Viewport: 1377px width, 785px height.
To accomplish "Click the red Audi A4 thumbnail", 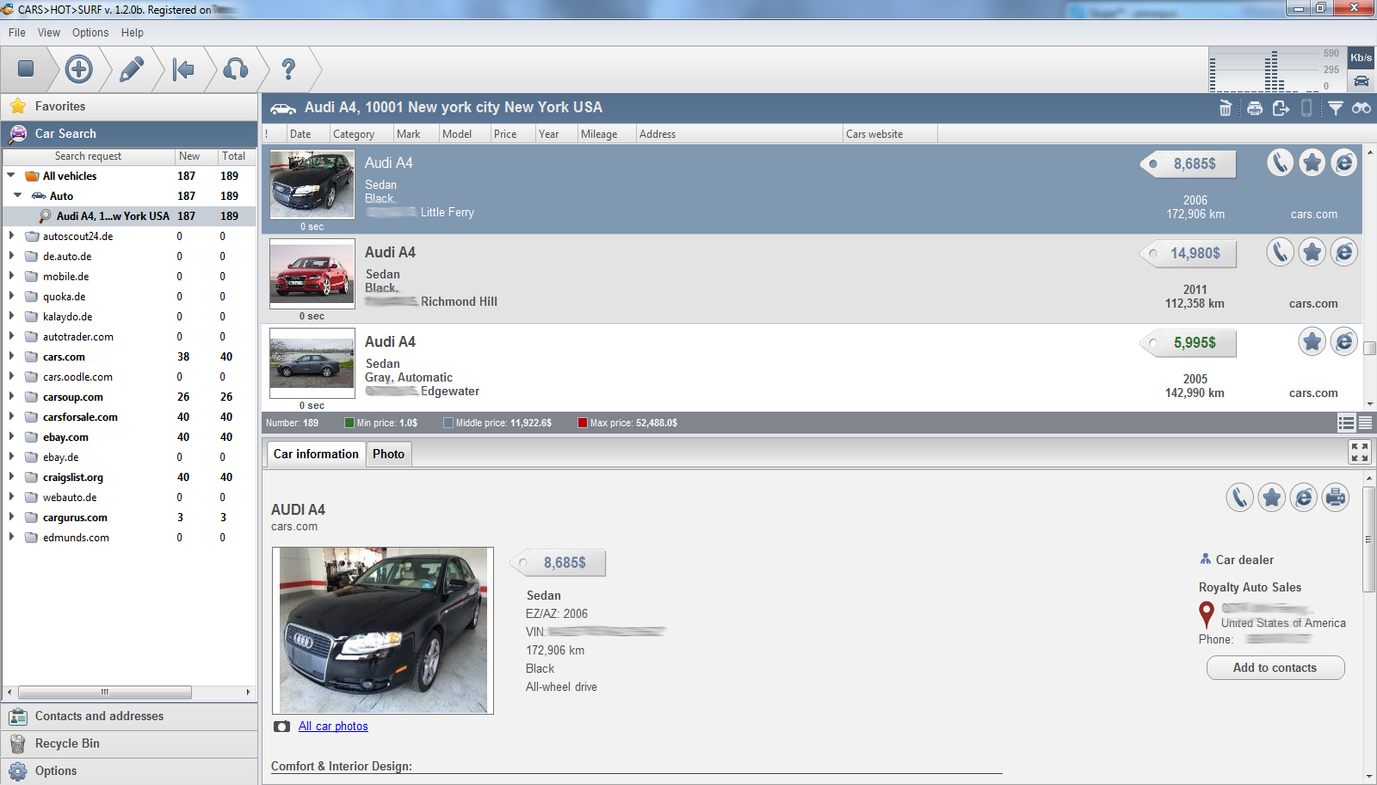I will tap(312, 274).
